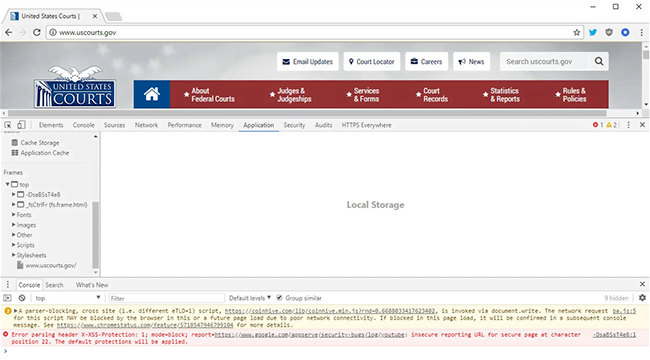Open the Twitter extension icon
This screenshot has width=650, height=360.
click(593, 32)
